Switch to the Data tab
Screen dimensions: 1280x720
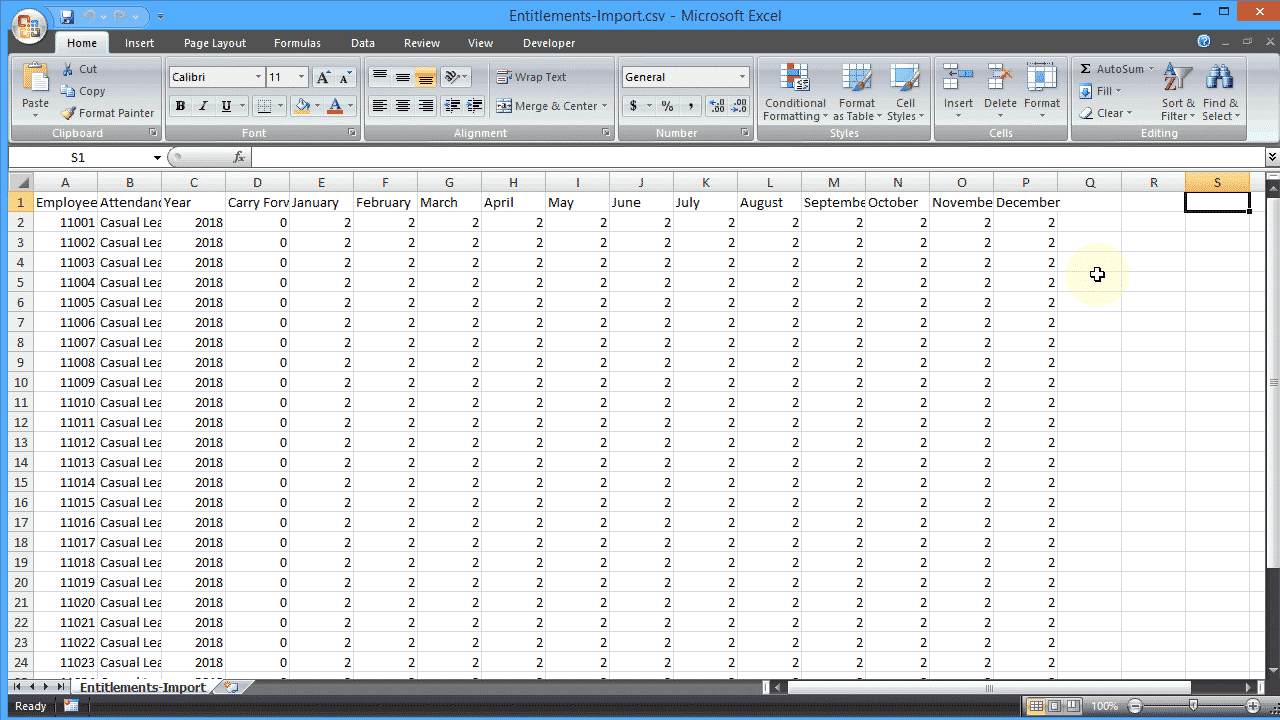click(363, 43)
